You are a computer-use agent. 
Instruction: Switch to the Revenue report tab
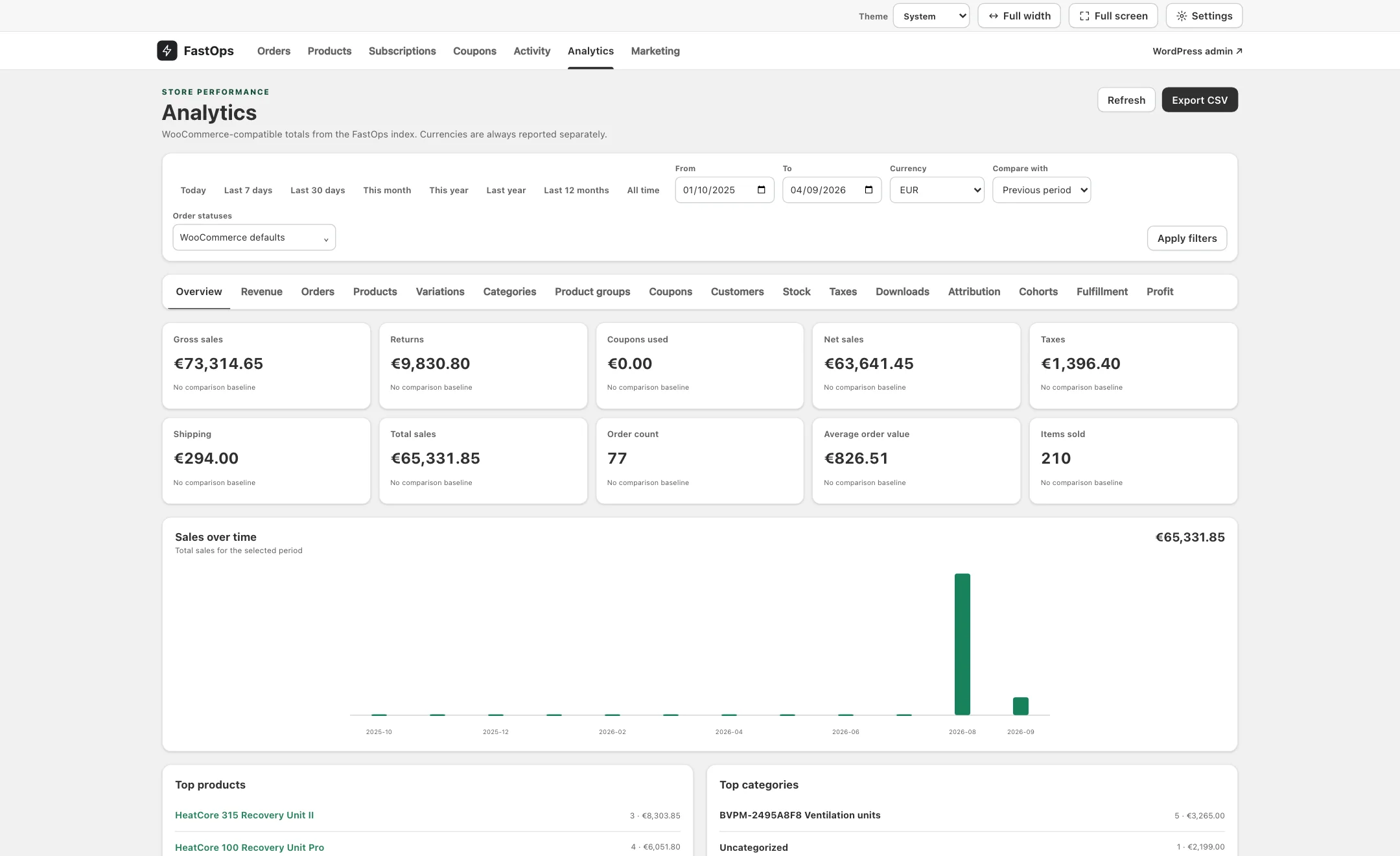tap(261, 292)
